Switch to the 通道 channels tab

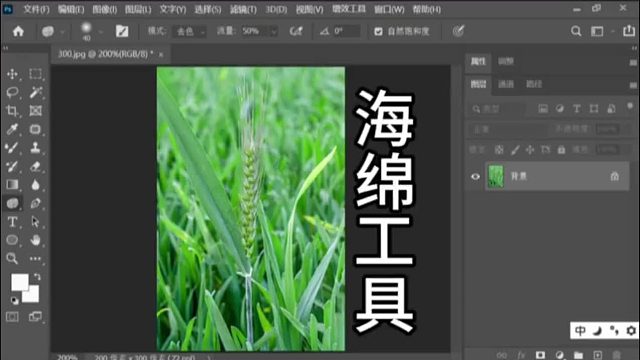506,84
